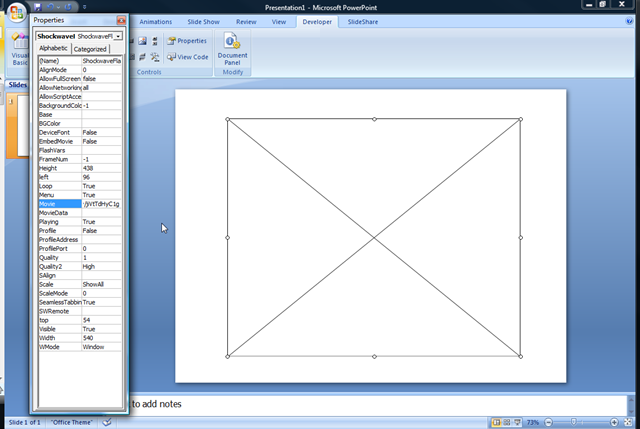
Task: Click the BackgroundColor property row
Action: tap(80, 106)
